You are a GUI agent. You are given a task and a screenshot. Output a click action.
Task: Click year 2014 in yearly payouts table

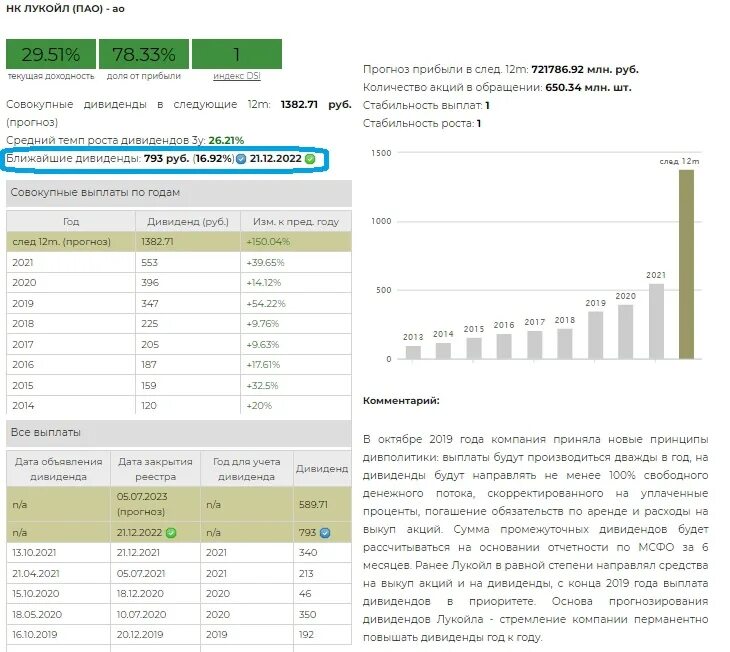point(23,406)
